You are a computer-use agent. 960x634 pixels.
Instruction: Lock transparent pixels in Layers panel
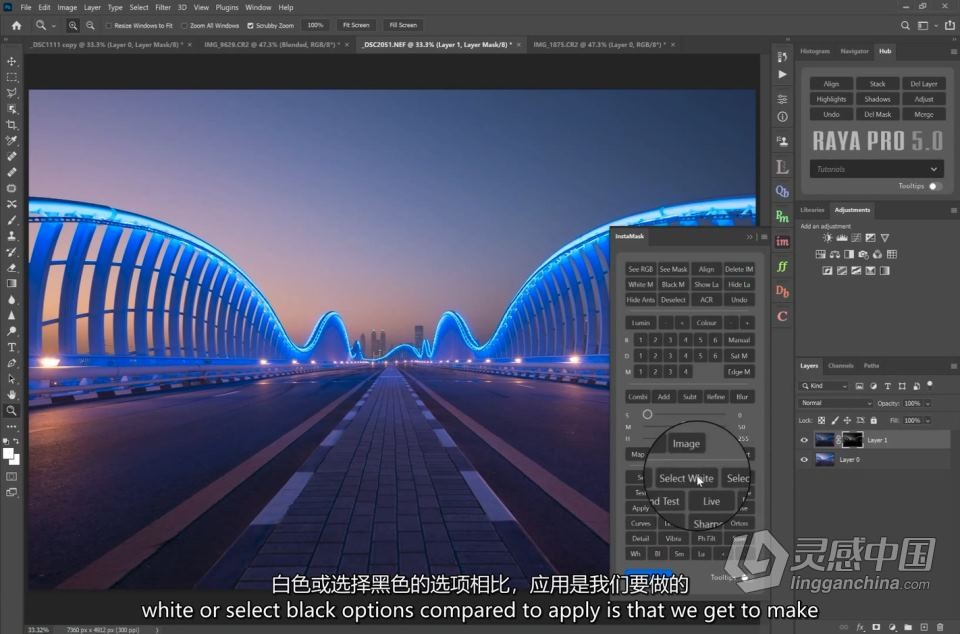tap(822, 420)
